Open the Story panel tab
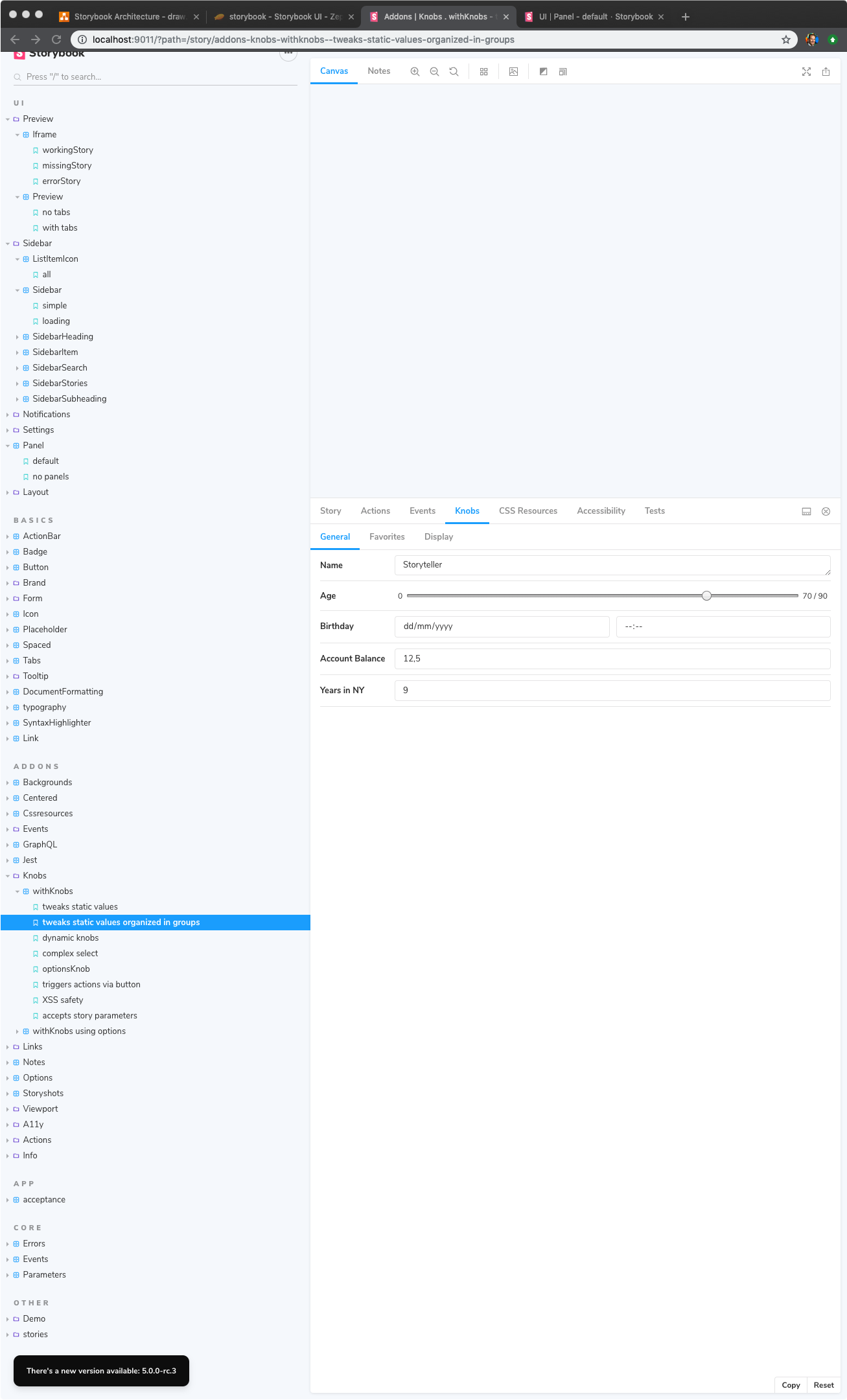Image resolution: width=847 pixels, height=1400 pixels. click(331, 511)
